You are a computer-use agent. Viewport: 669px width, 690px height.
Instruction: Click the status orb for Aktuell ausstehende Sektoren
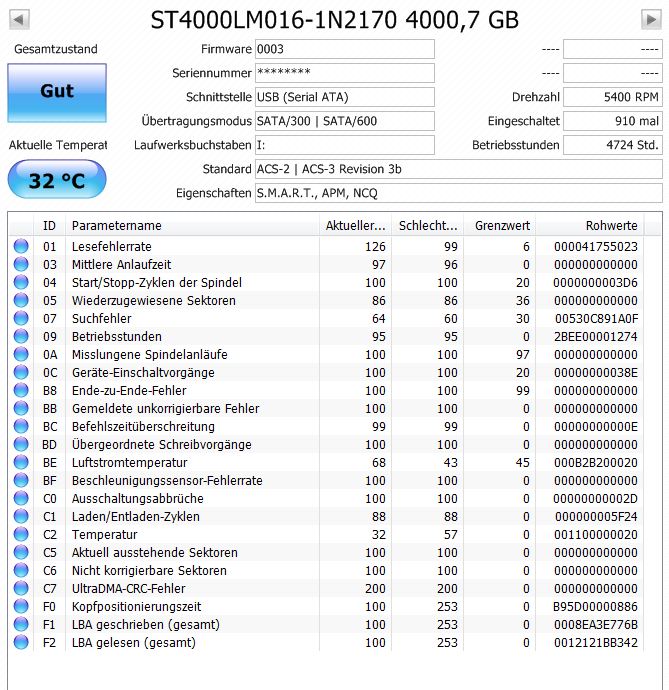coord(21,552)
